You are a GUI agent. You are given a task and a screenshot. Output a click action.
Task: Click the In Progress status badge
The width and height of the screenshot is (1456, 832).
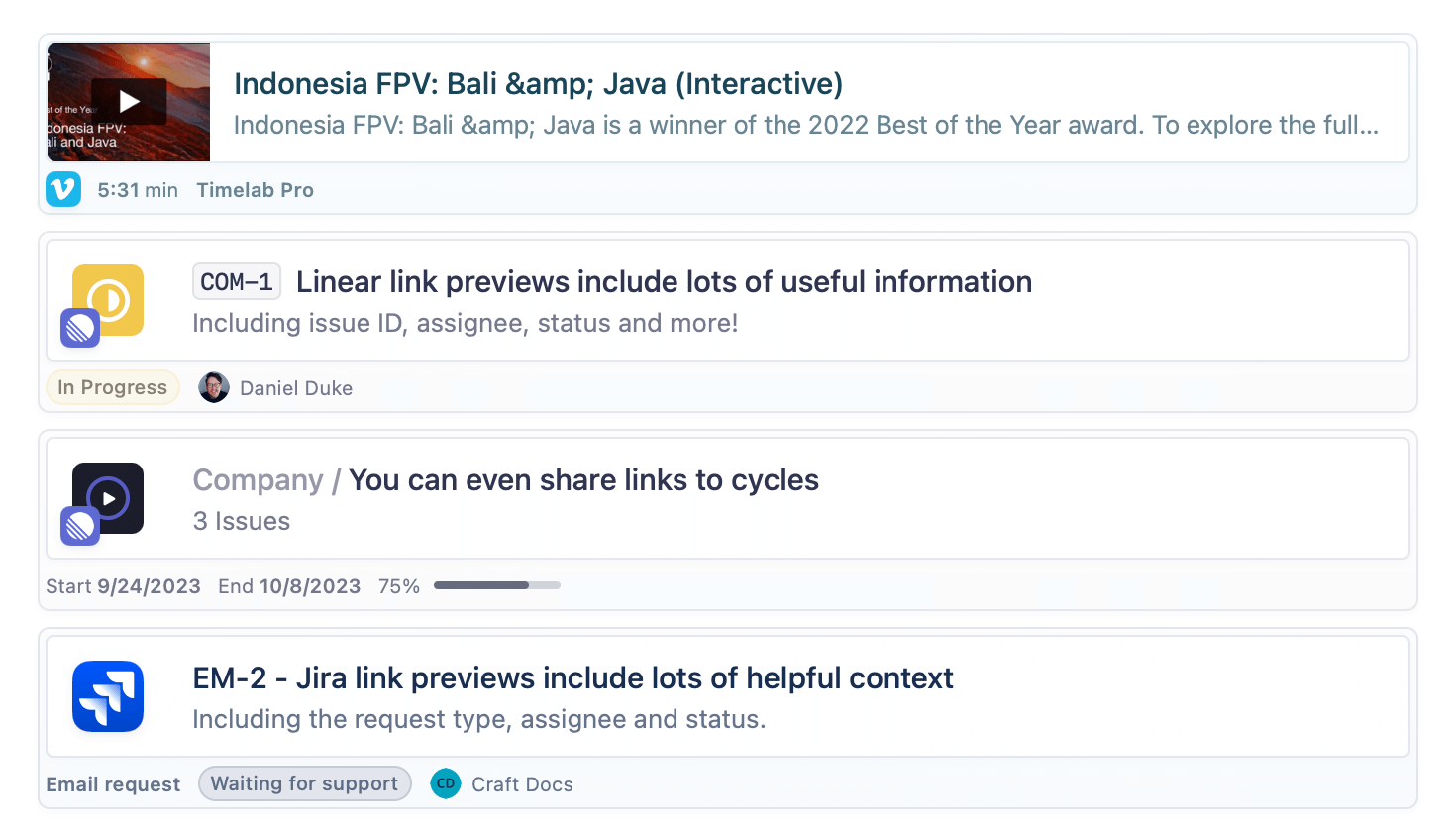[x=113, y=387]
